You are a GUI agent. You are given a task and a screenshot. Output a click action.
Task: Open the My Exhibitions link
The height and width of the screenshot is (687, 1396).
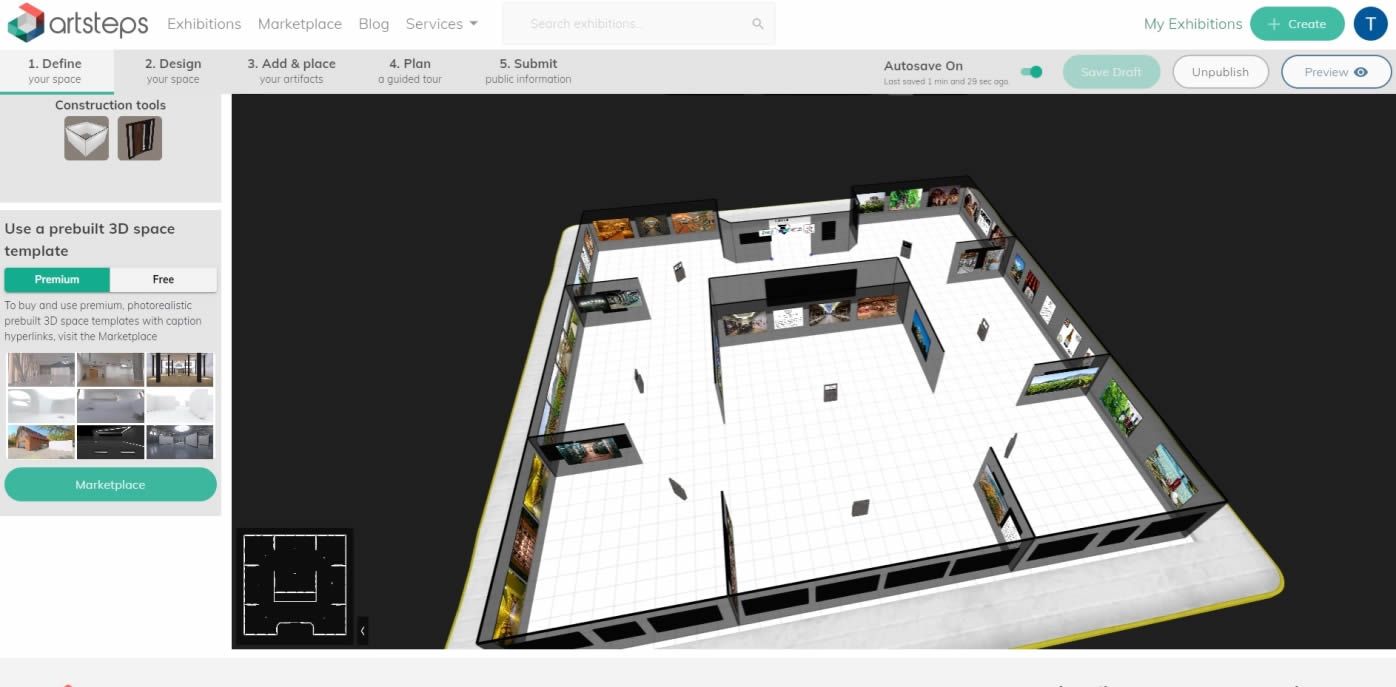point(1192,24)
